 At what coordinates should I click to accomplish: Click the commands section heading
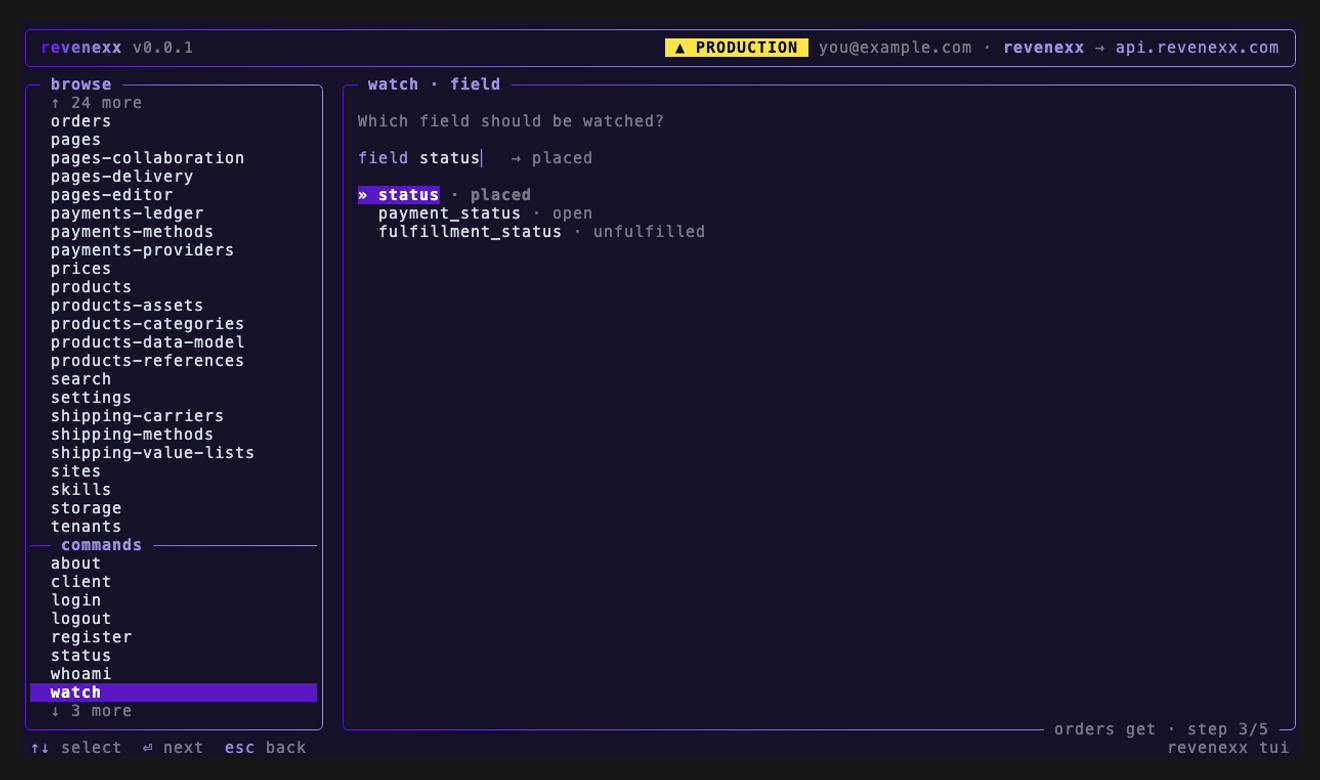click(101, 545)
